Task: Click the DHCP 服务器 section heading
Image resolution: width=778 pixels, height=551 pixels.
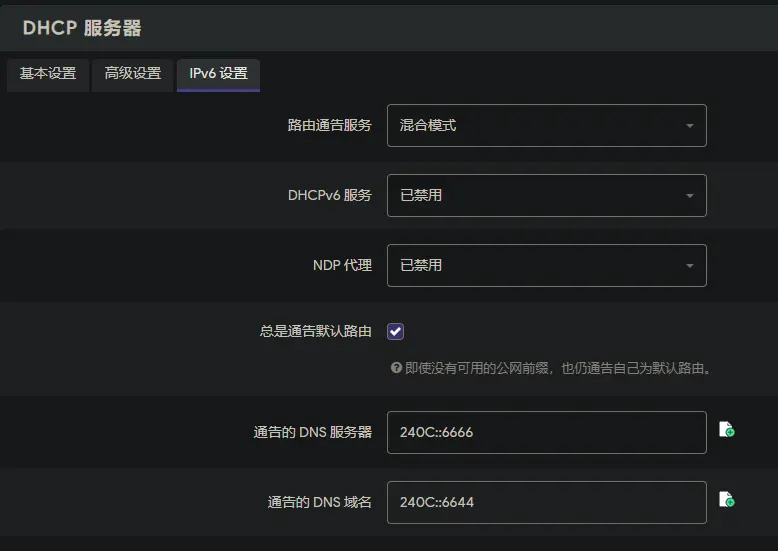Action: point(82,27)
